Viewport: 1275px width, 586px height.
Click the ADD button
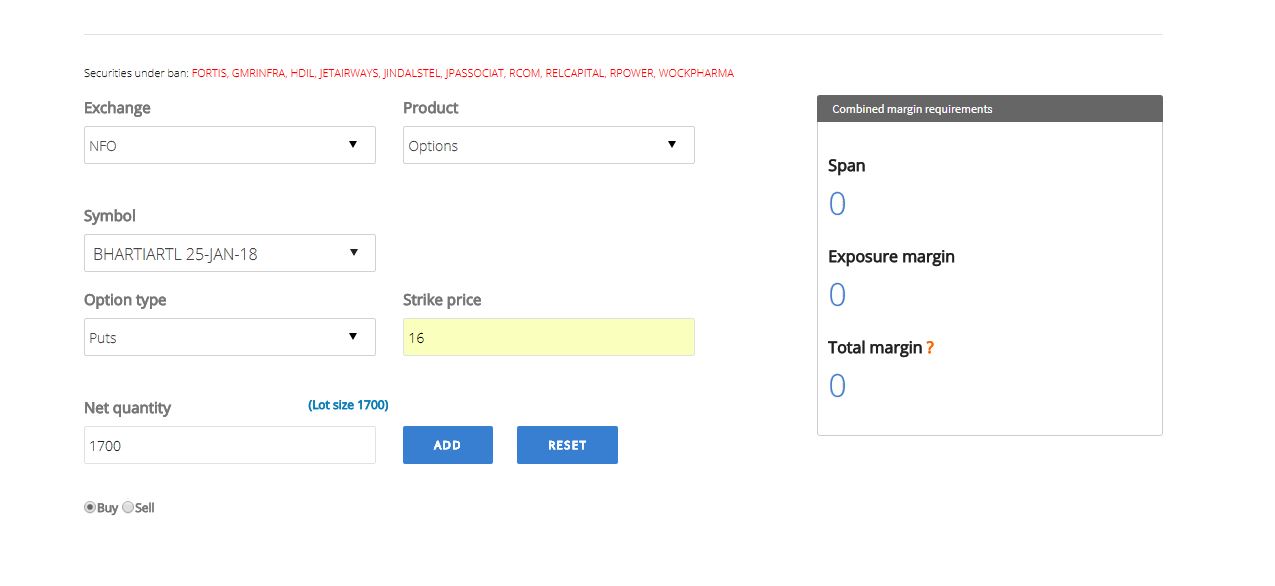pos(448,445)
